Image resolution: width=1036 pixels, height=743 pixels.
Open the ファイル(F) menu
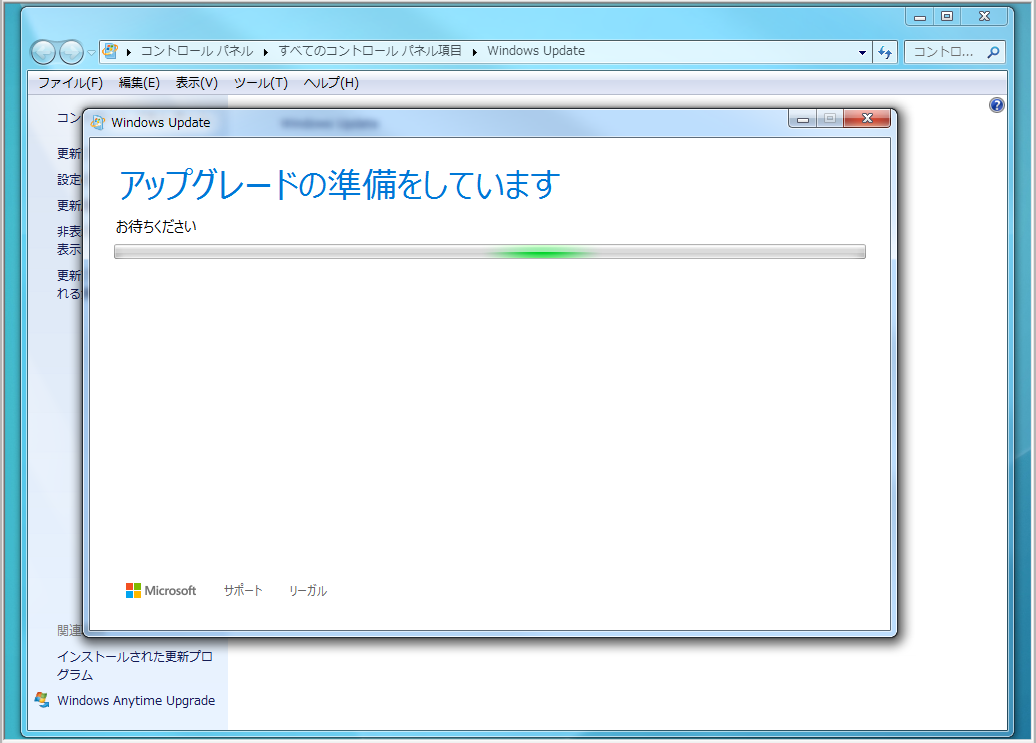[x=71, y=83]
